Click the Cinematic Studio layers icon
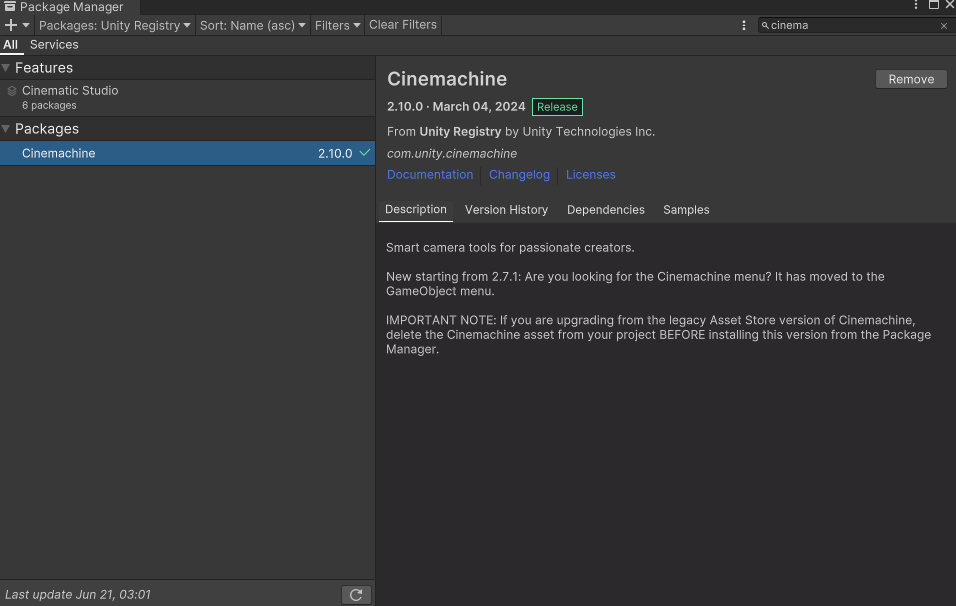This screenshot has height=606, width=956. tap(12, 91)
